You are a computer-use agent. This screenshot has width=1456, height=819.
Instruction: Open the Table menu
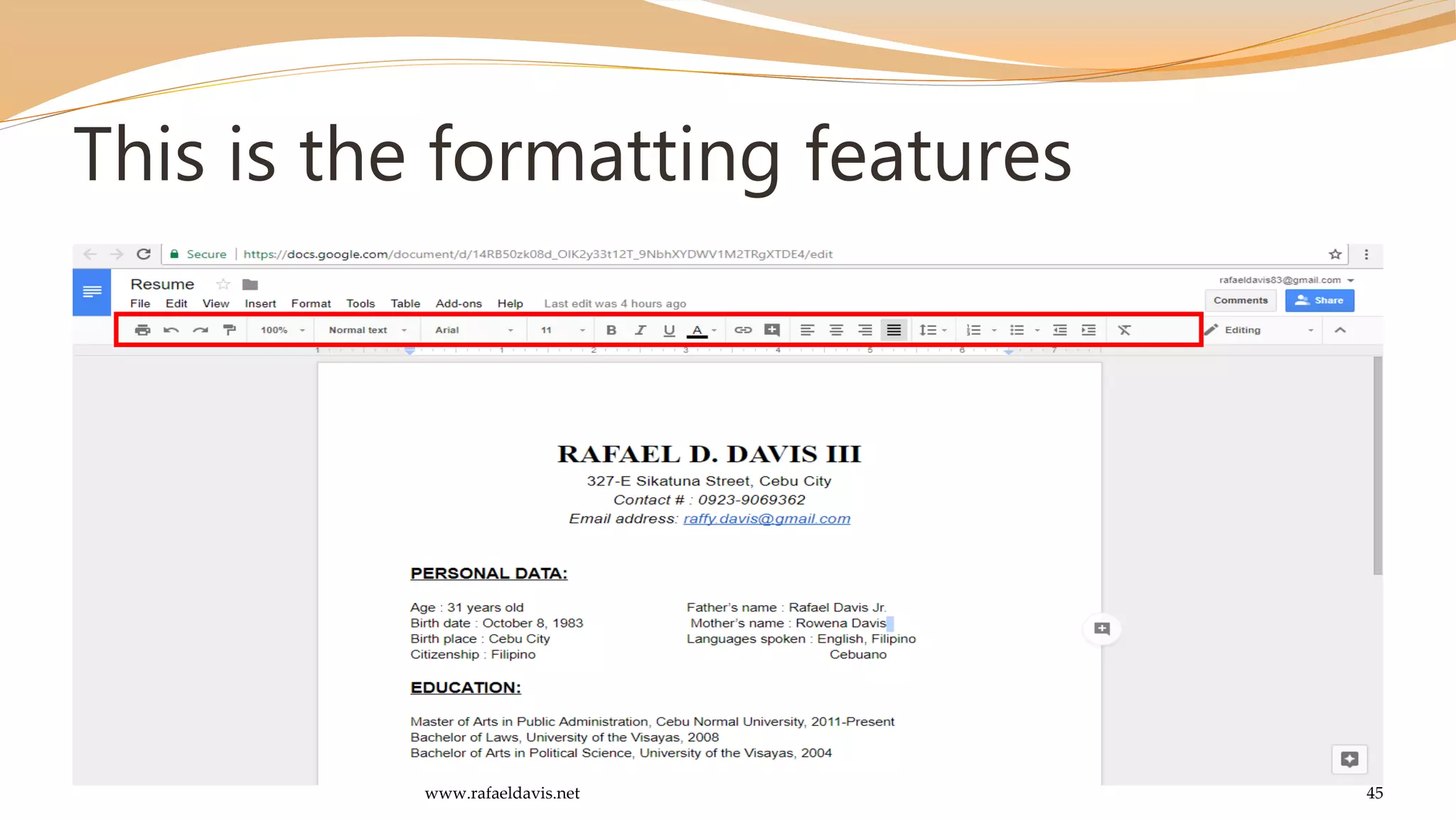(x=405, y=304)
